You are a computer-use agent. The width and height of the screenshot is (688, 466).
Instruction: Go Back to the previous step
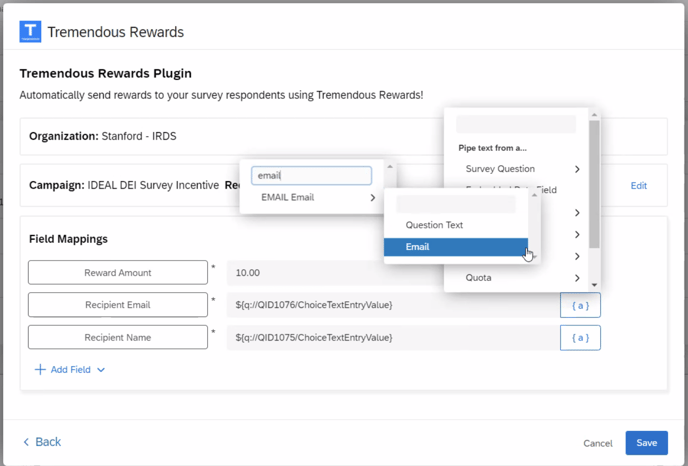click(x=42, y=442)
